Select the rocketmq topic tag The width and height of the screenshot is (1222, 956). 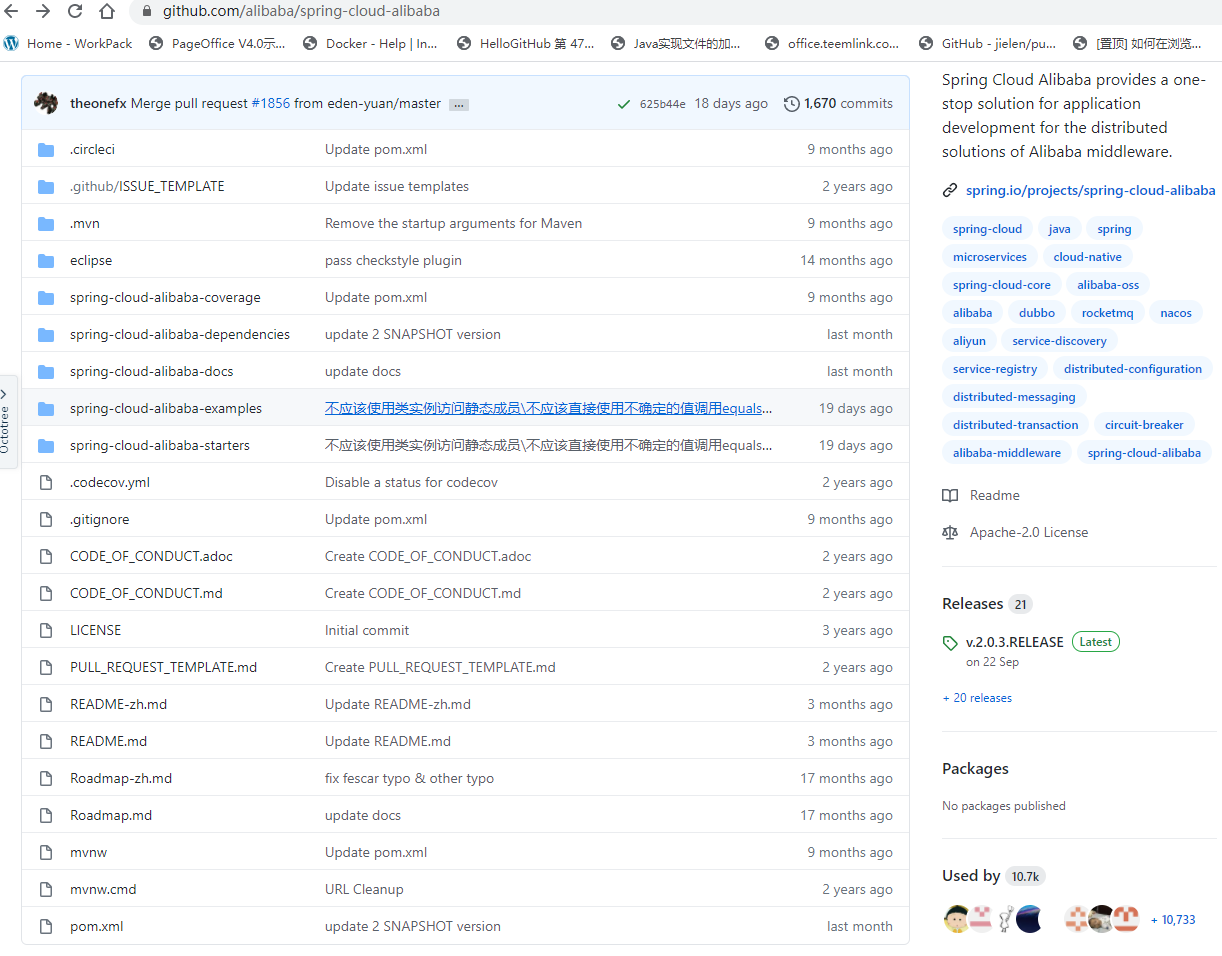tap(1107, 313)
